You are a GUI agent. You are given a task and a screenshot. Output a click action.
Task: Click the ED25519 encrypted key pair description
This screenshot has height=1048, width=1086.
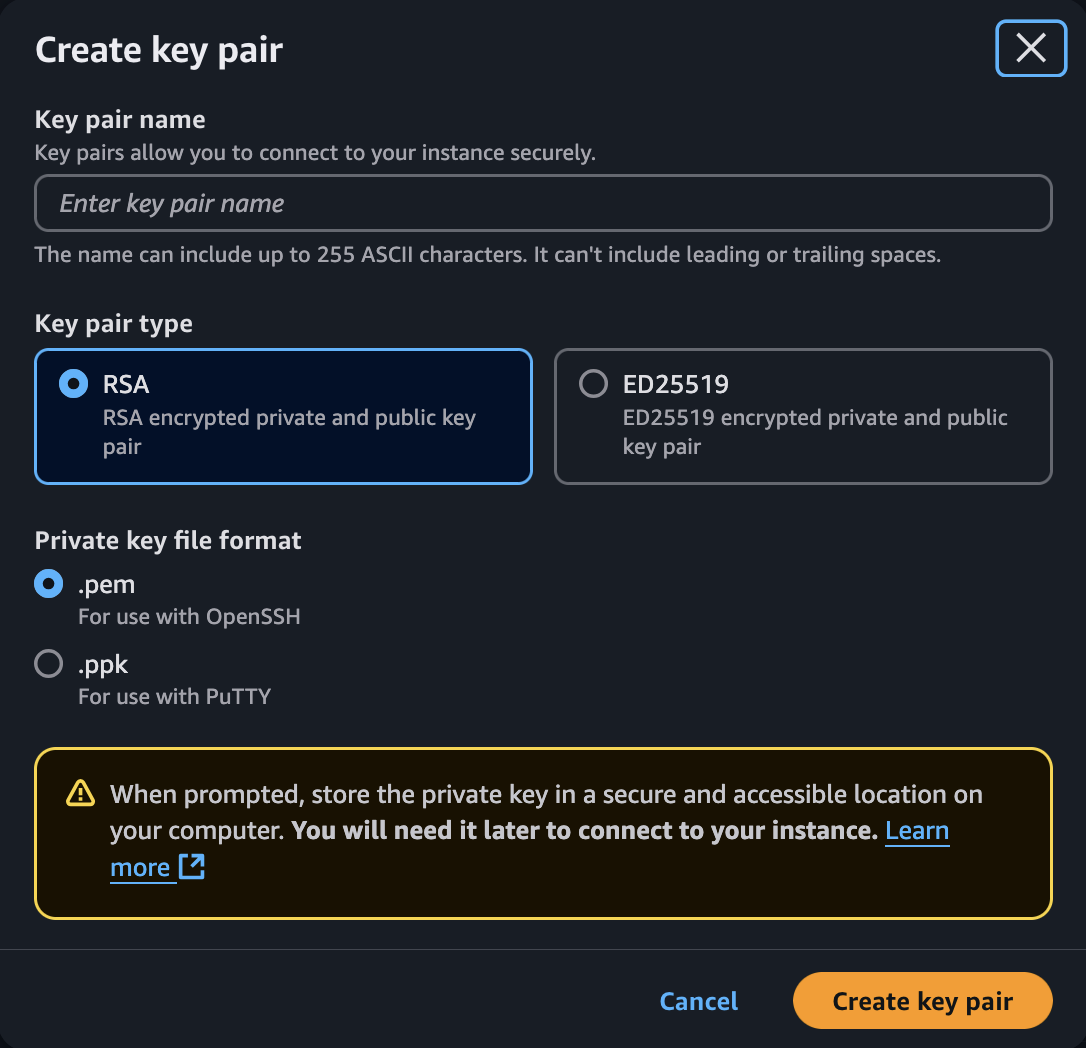point(814,432)
